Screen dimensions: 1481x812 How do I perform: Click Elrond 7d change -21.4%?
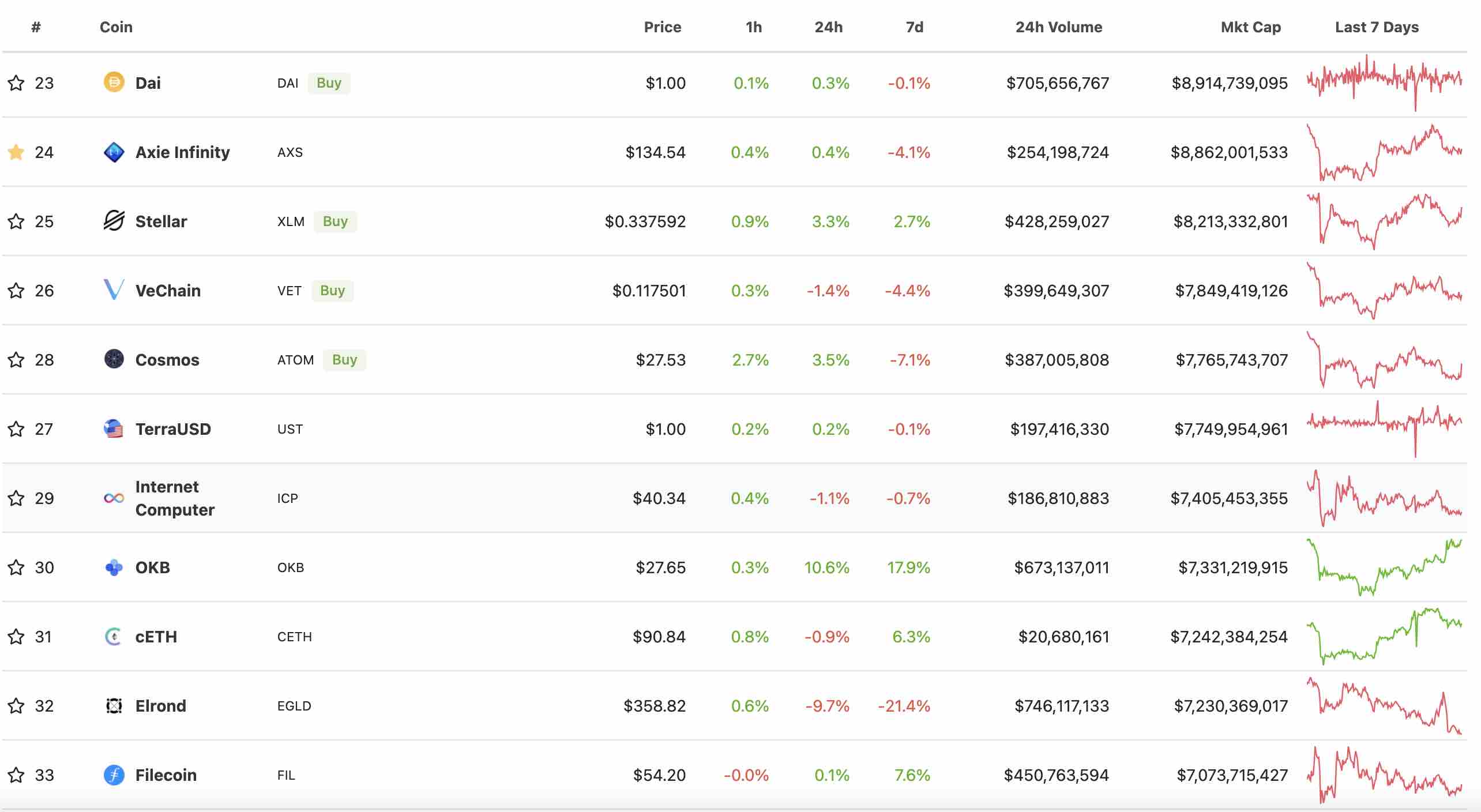click(x=904, y=705)
